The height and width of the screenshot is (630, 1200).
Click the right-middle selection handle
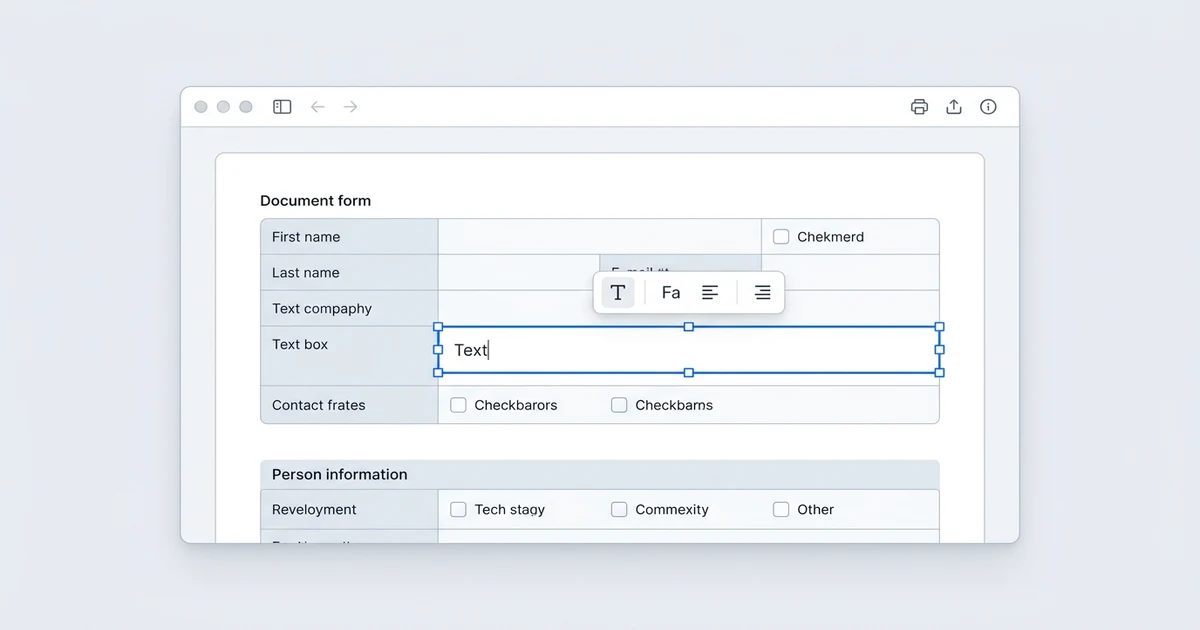click(939, 350)
